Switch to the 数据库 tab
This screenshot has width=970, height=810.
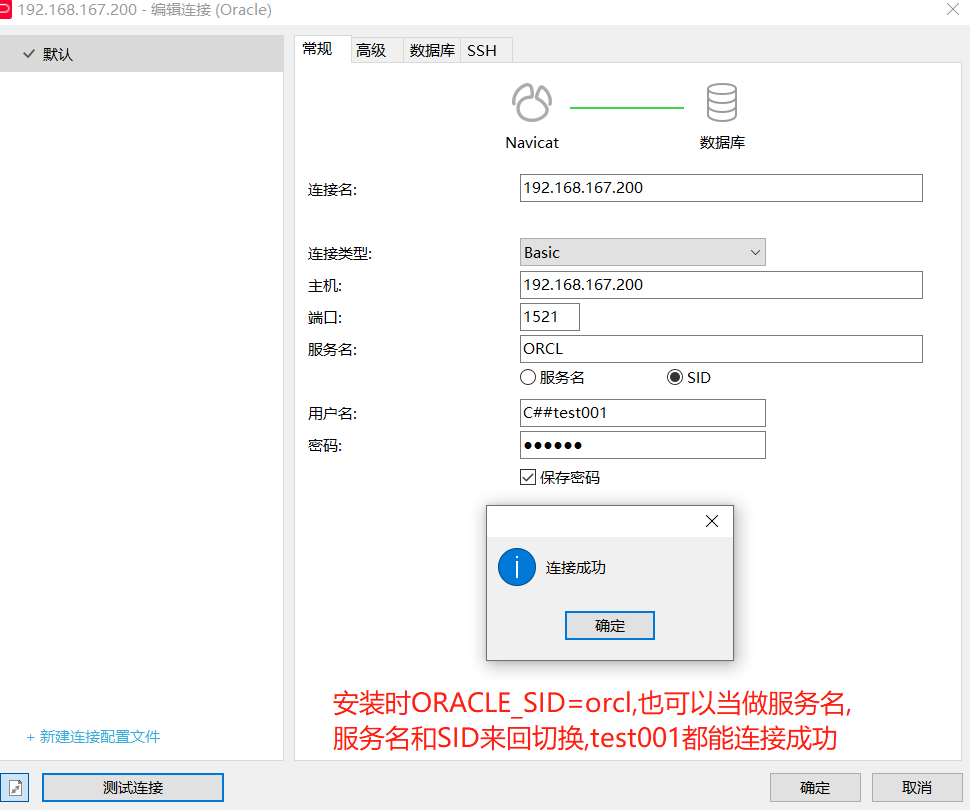432,50
